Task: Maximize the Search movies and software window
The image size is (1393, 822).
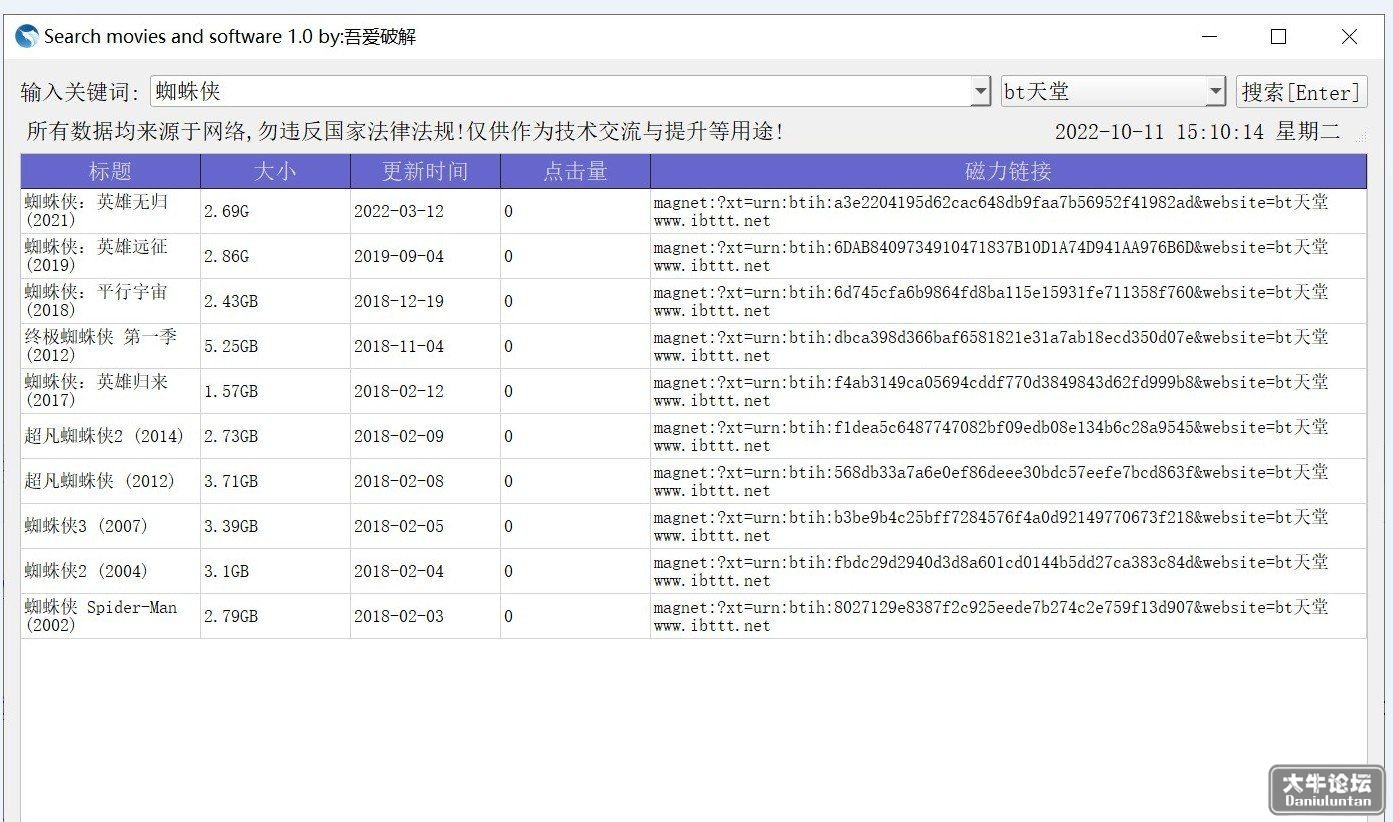Action: 1278,37
